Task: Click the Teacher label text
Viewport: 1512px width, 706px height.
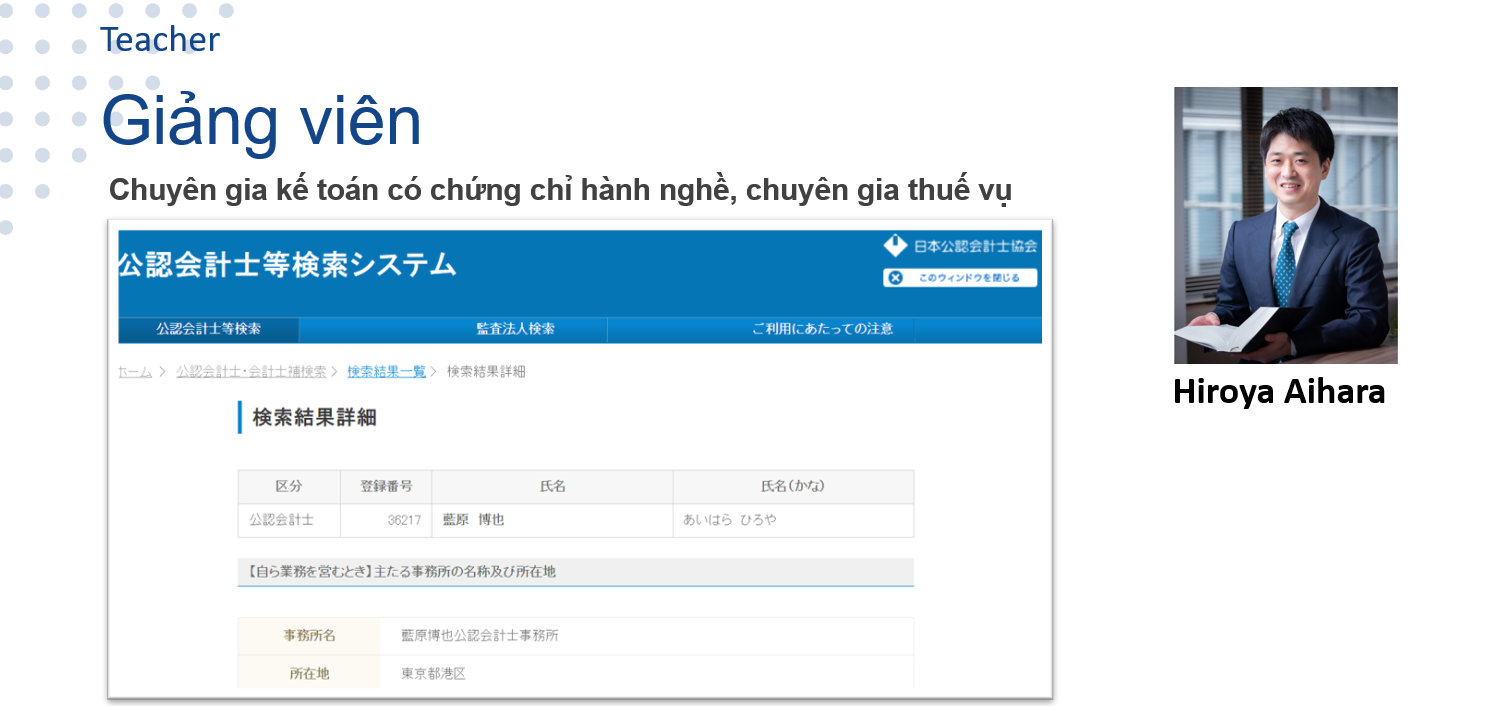Action: 160,40
